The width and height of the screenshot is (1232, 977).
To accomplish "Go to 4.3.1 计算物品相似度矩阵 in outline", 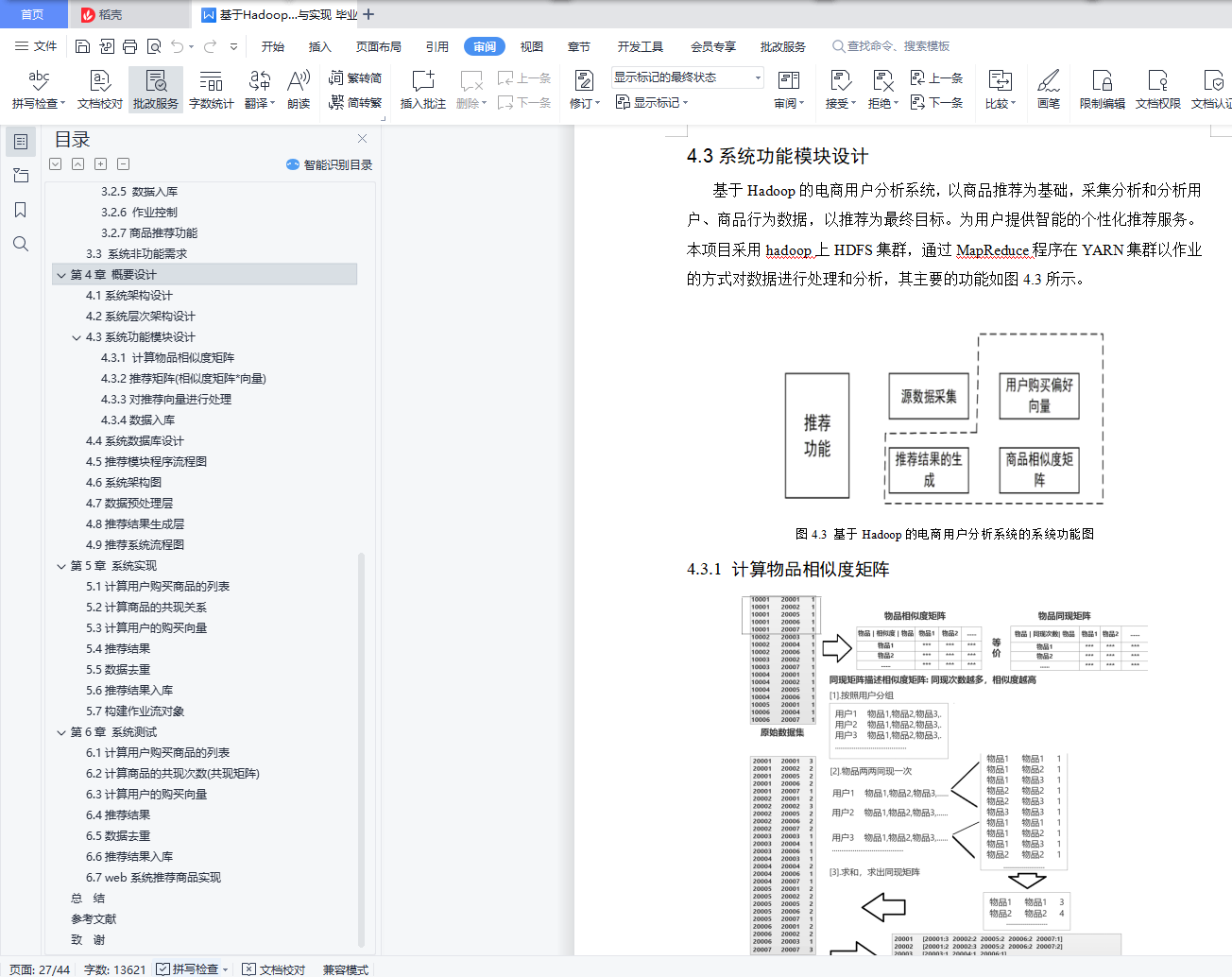I will [168, 358].
